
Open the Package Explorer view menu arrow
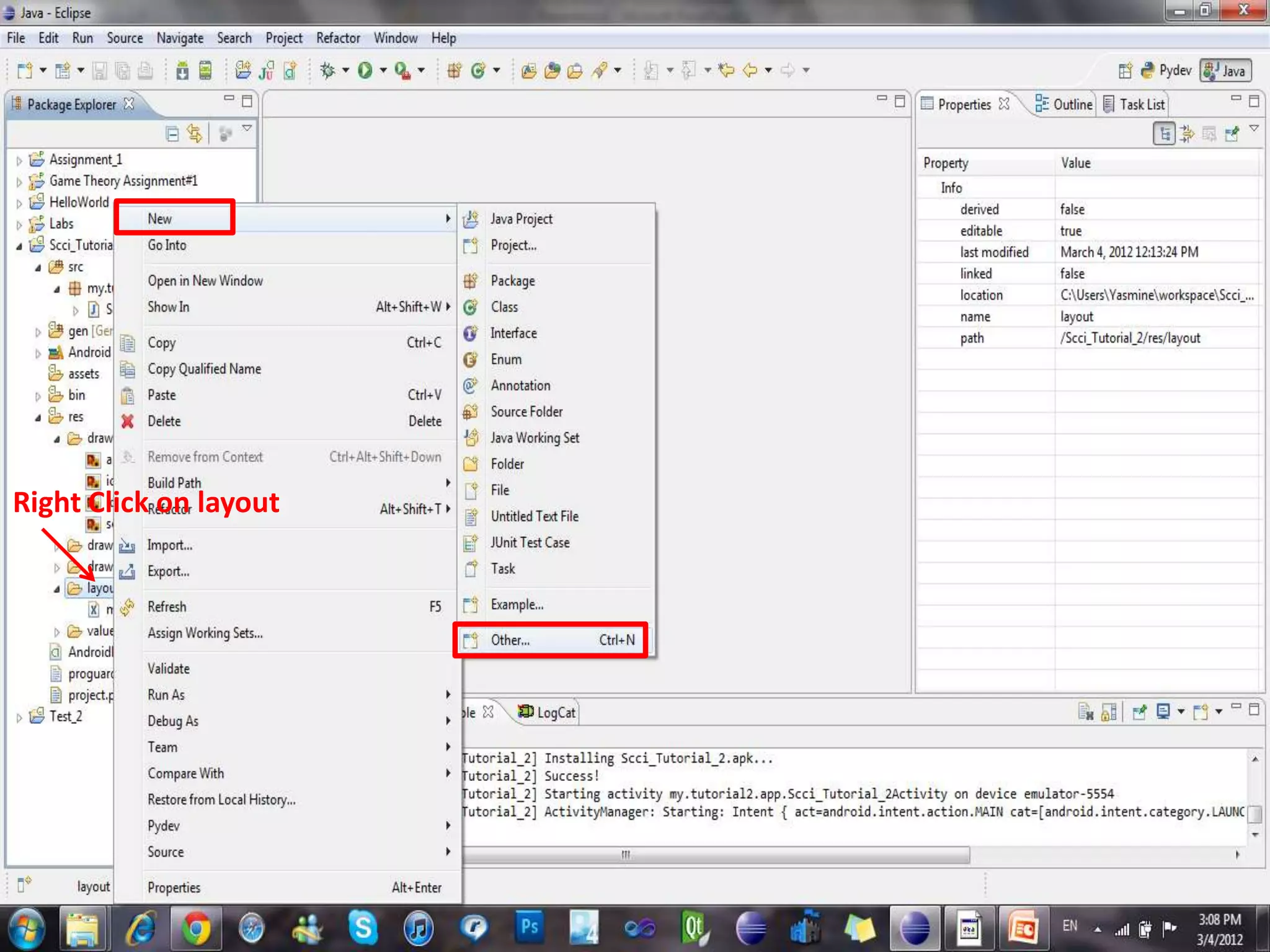247,128
